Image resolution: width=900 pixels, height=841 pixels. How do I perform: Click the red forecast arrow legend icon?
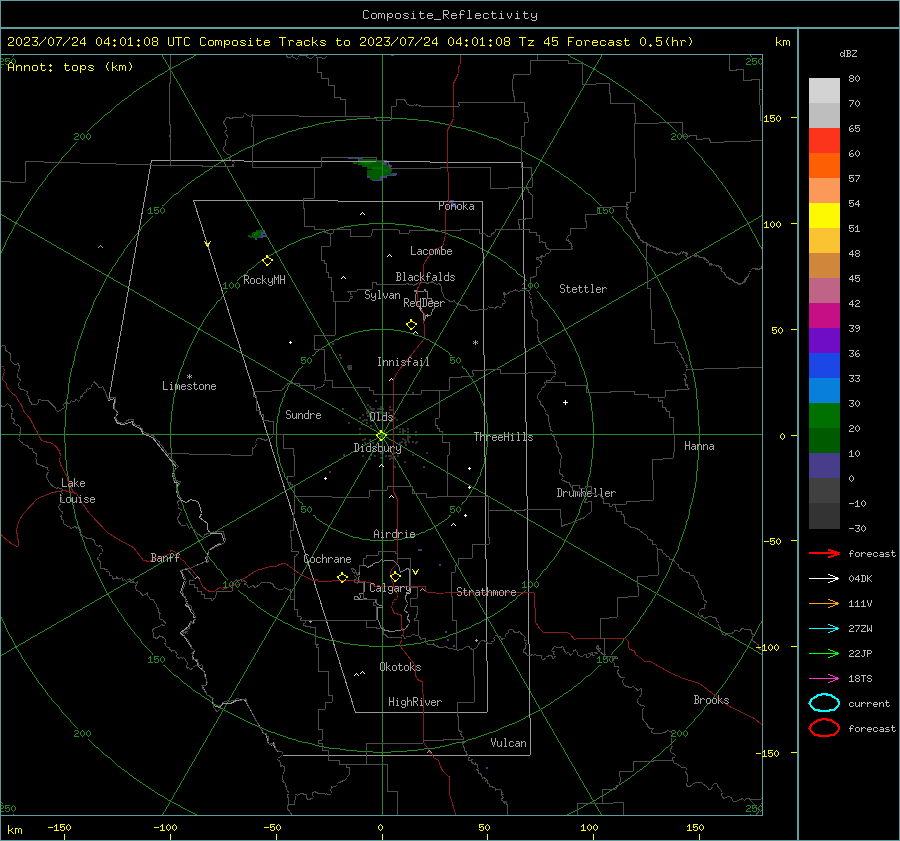824,553
